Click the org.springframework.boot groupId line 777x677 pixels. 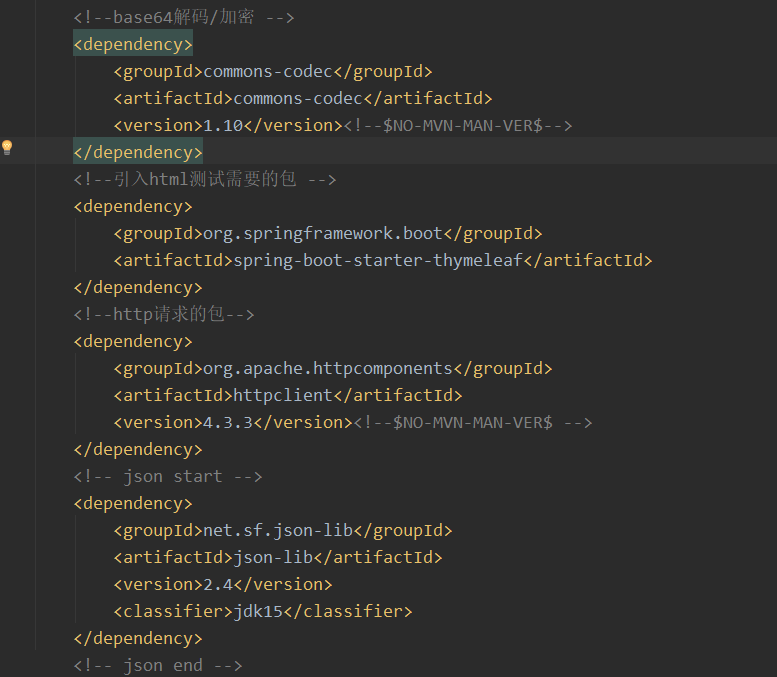(x=328, y=233)
